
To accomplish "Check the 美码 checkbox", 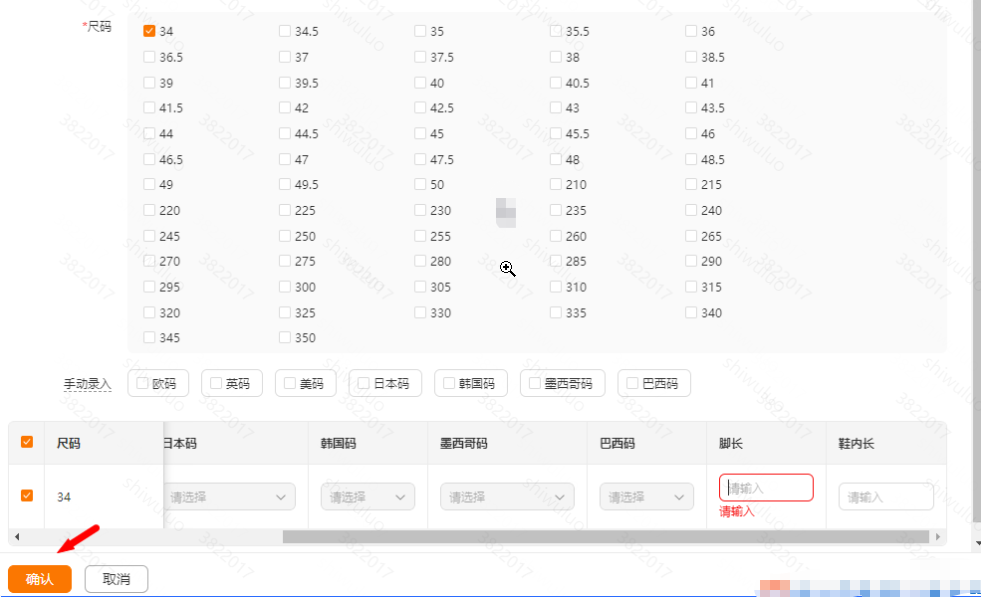I will click(287, 383).
